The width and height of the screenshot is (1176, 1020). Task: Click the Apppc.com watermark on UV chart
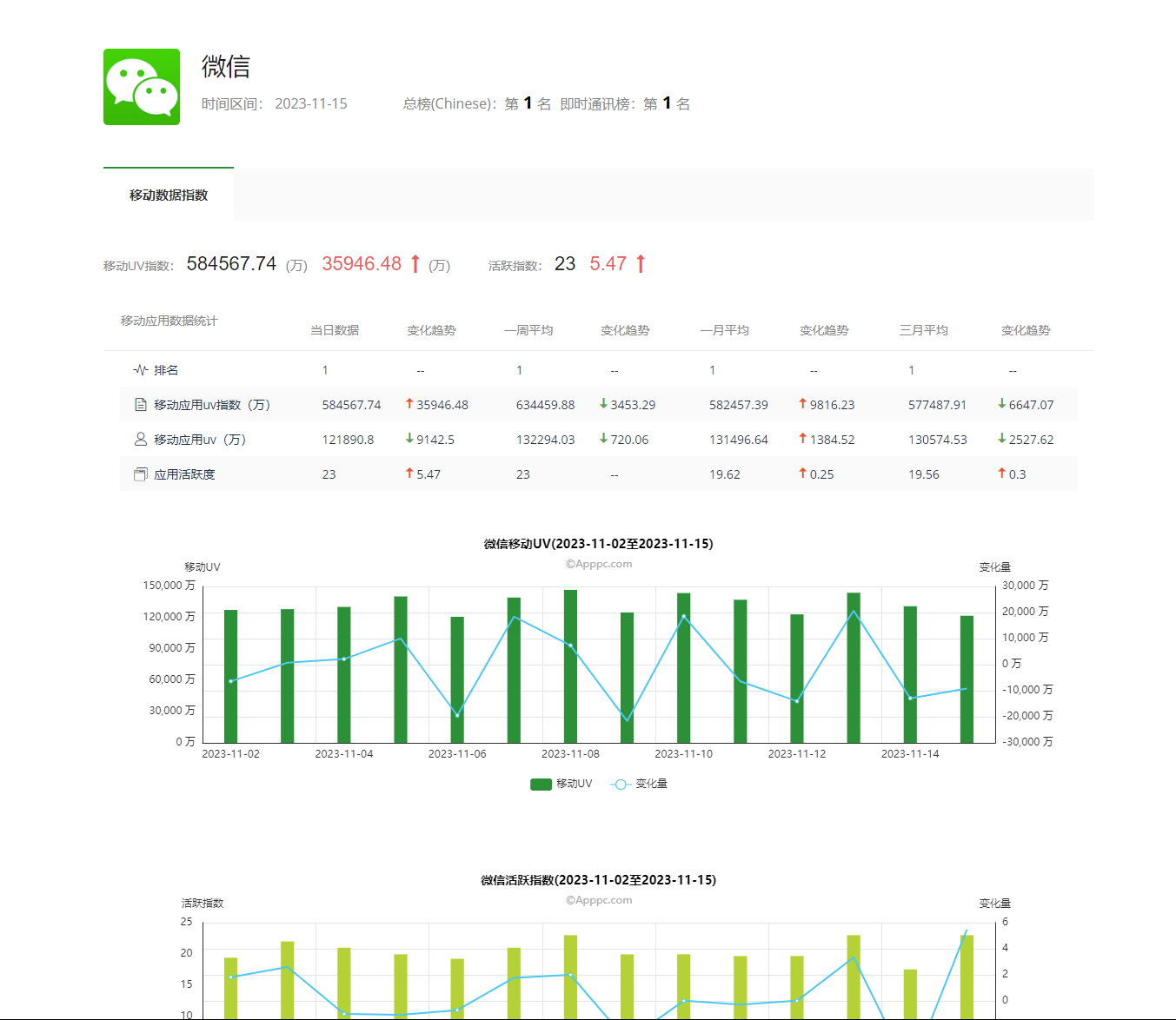click(x=599, y=564)
